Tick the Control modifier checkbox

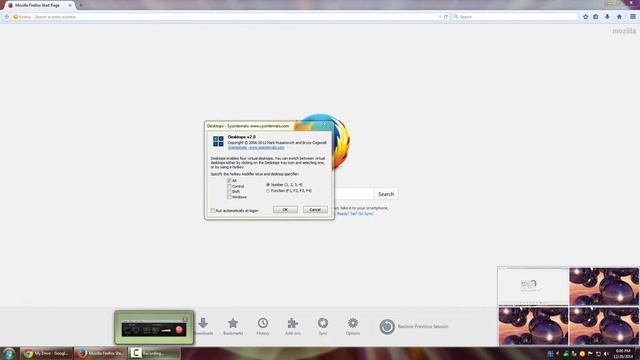point(229,186)
